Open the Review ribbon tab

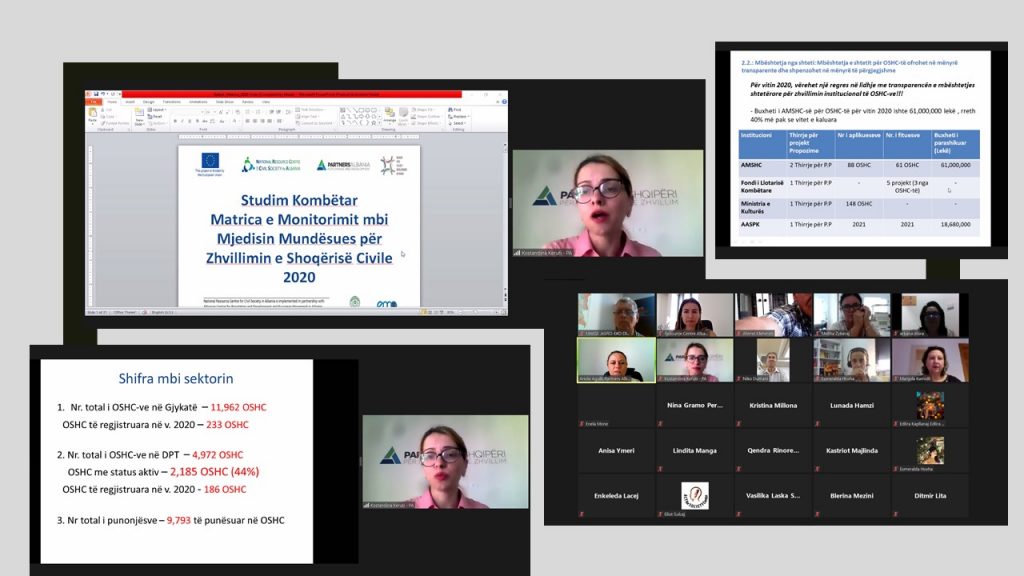pyautogui.click(x=248, y=102)
